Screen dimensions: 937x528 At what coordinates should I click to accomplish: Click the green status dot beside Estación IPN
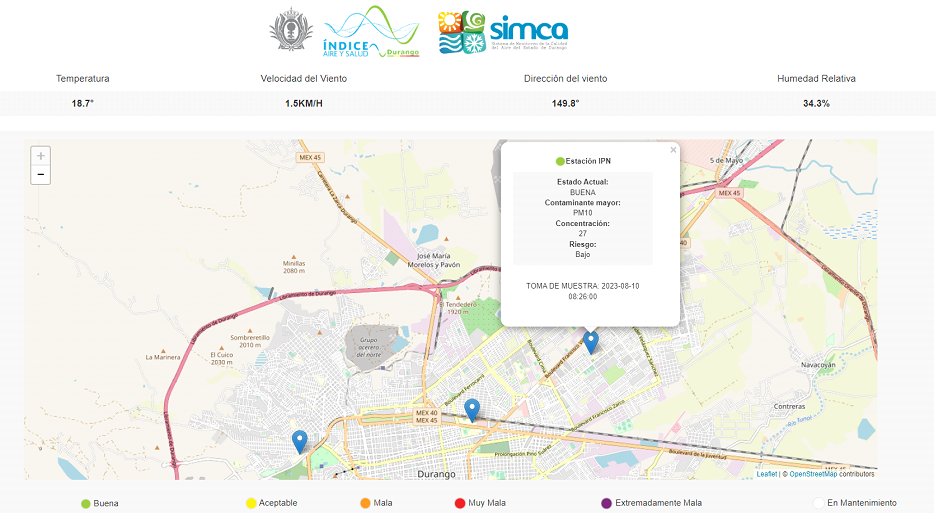560,161
